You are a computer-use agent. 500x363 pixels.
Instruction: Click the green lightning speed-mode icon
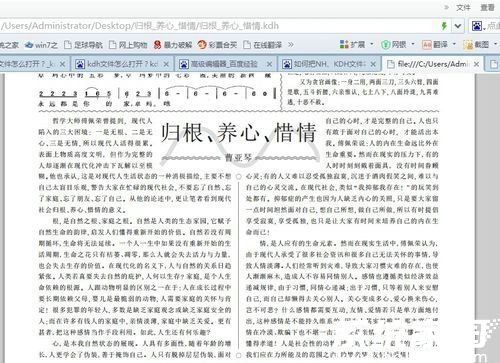pyautogui.click(x=444, y=26)
